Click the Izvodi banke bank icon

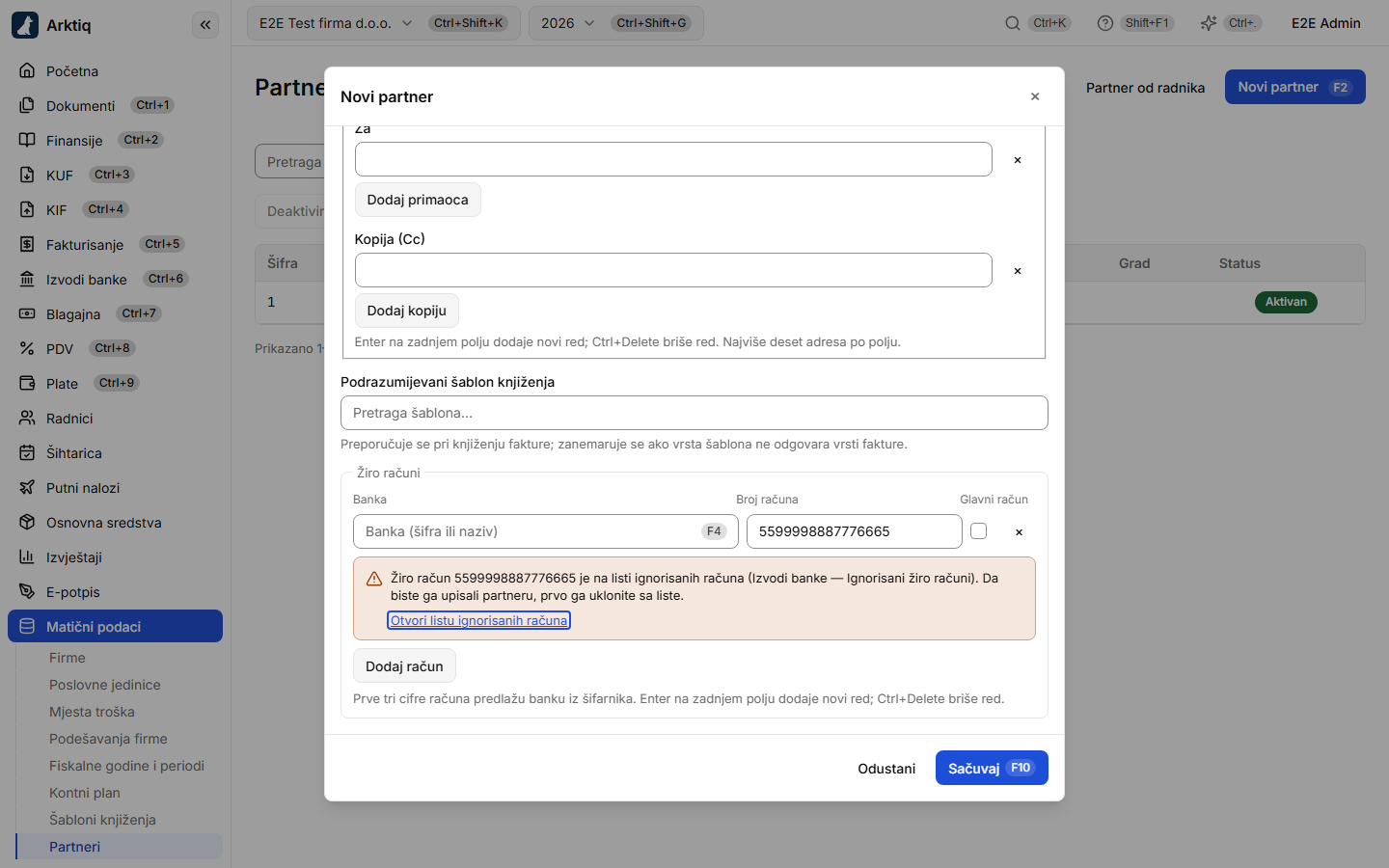tap(27, 280)
